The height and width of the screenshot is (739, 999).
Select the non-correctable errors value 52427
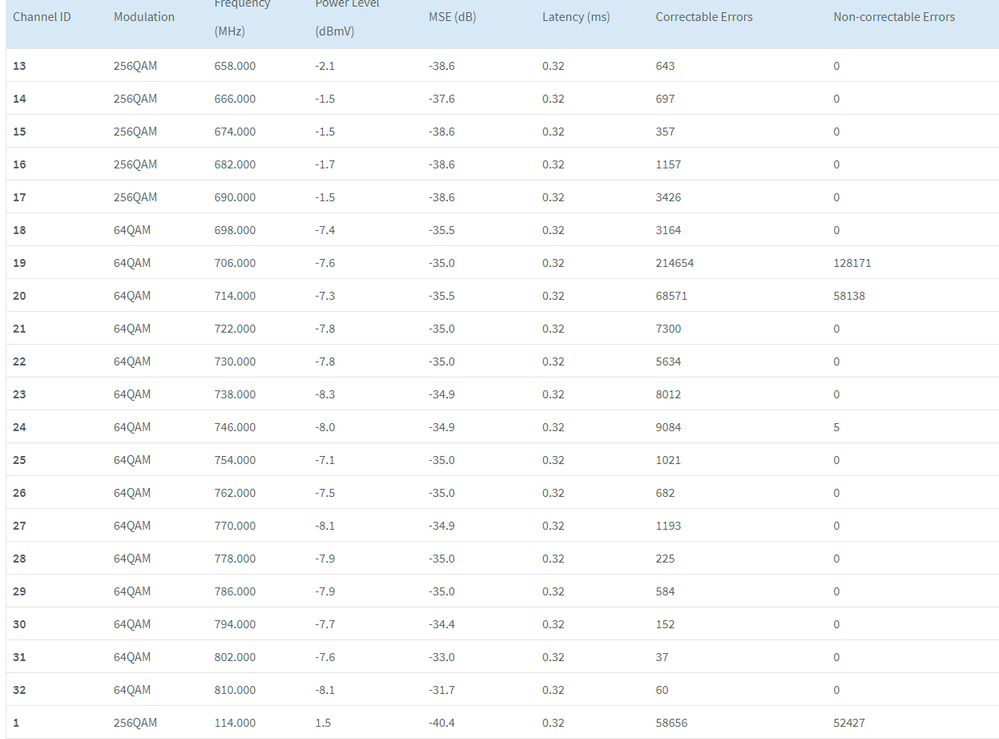coord(849,723)
